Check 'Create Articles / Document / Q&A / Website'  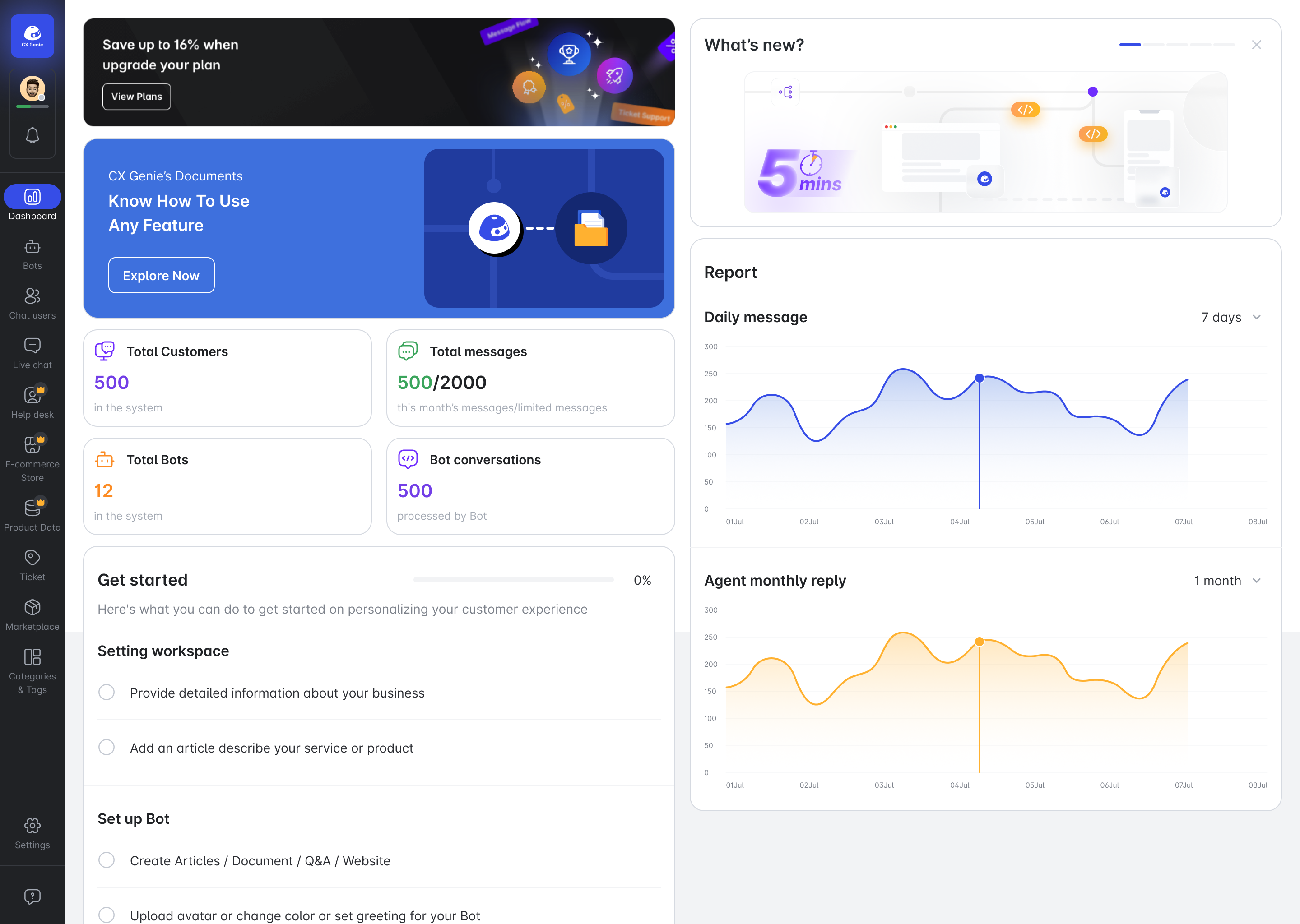tap(107, 860)
